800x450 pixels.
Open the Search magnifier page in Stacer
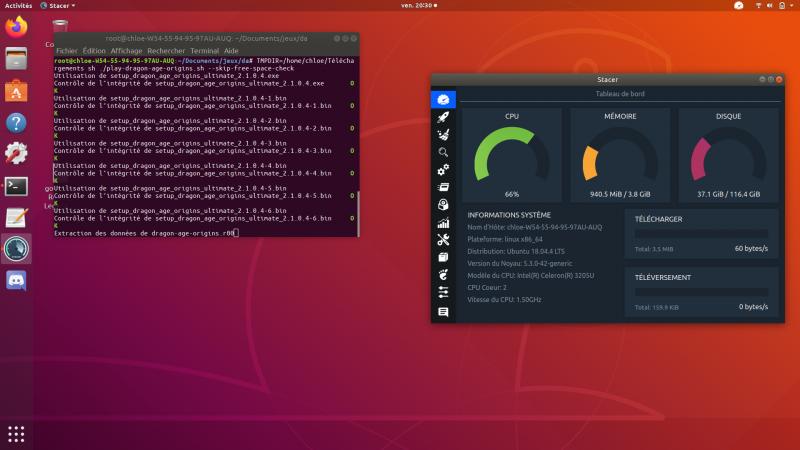coord(443,152)
